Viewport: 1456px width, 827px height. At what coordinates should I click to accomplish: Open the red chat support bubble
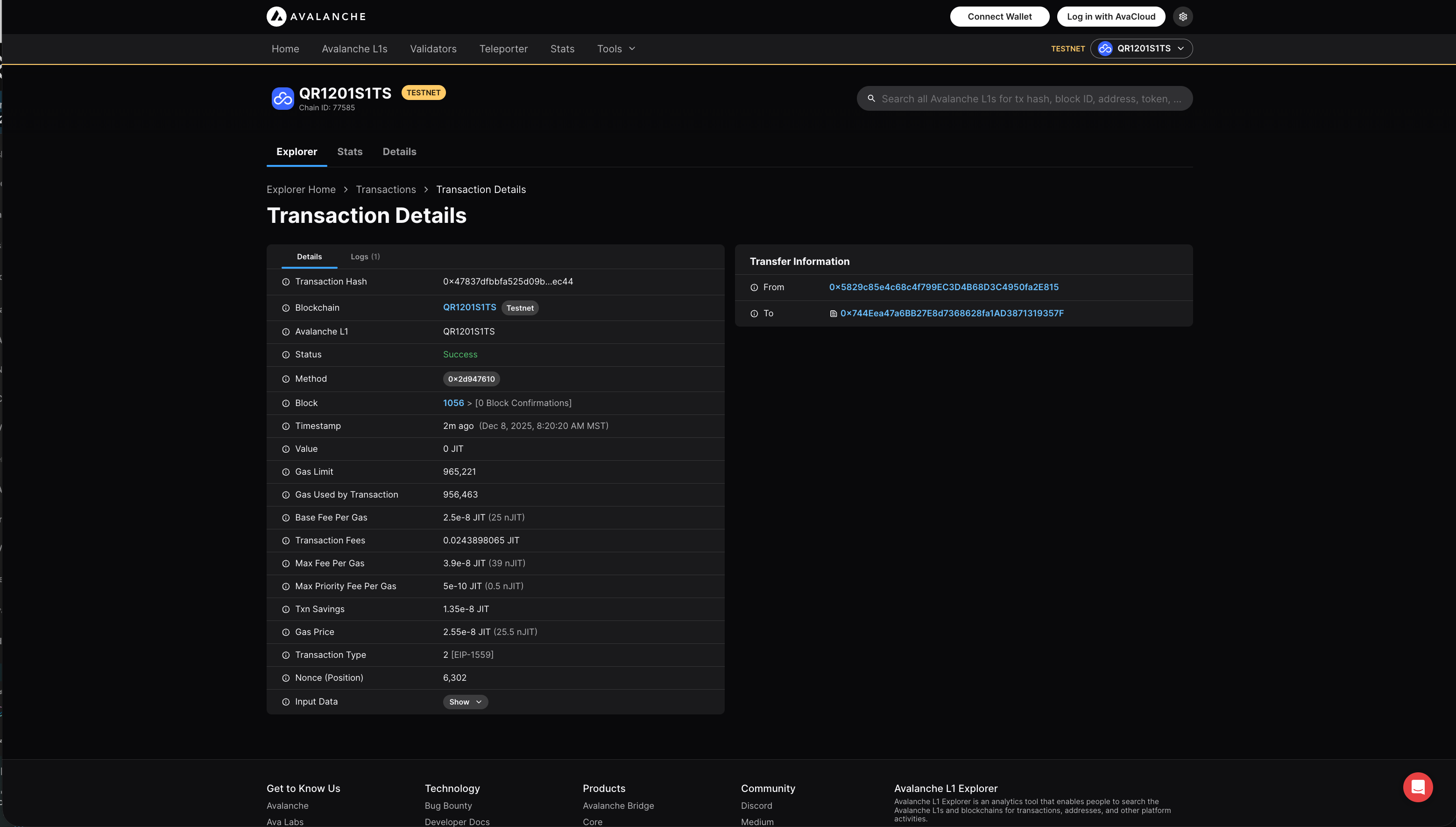tap(1417, 787)
